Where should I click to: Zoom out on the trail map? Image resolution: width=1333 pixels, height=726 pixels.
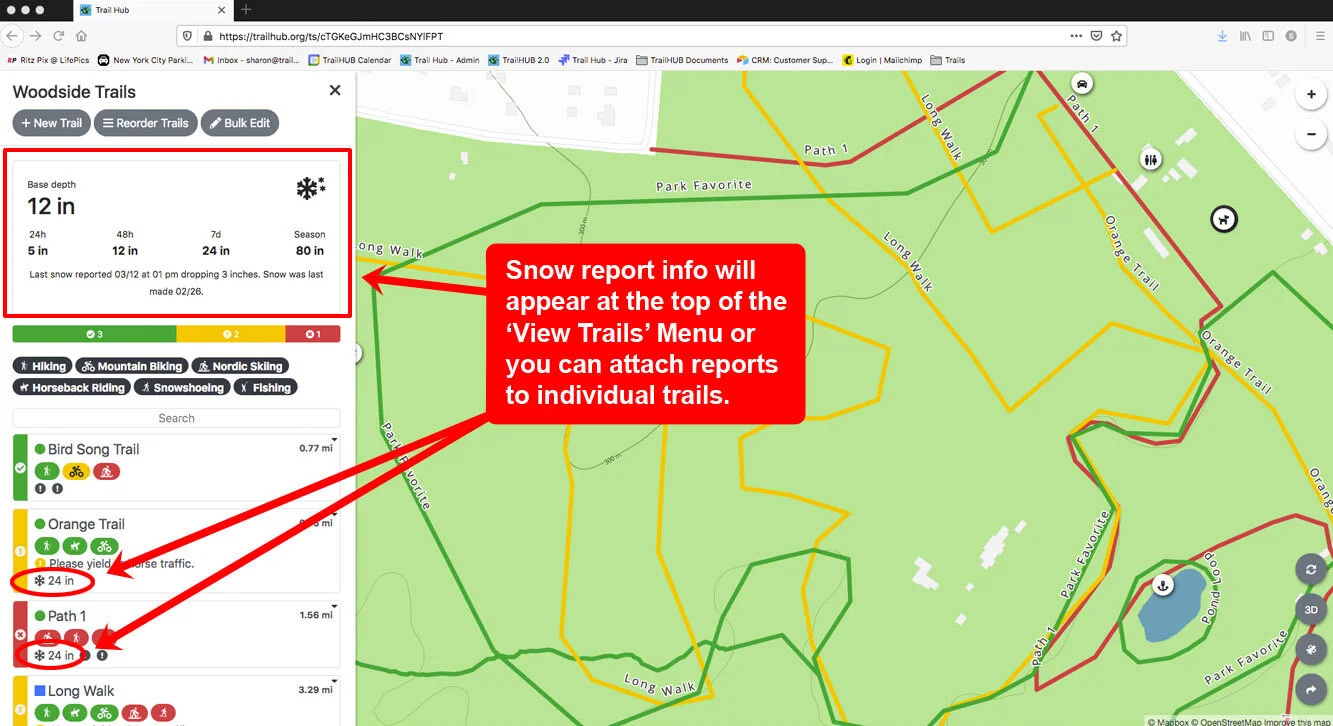tap(1310, 133)
